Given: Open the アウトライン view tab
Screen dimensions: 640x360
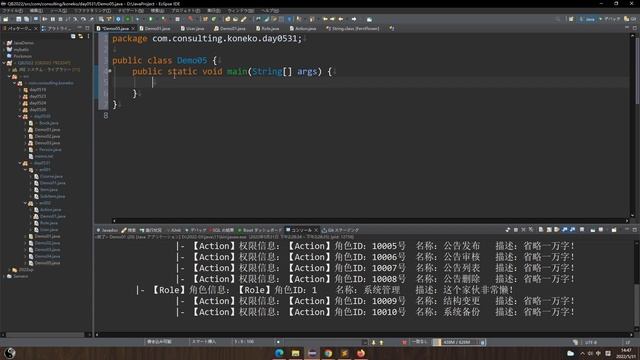Looking at the screenshot, I should [56, 29].
